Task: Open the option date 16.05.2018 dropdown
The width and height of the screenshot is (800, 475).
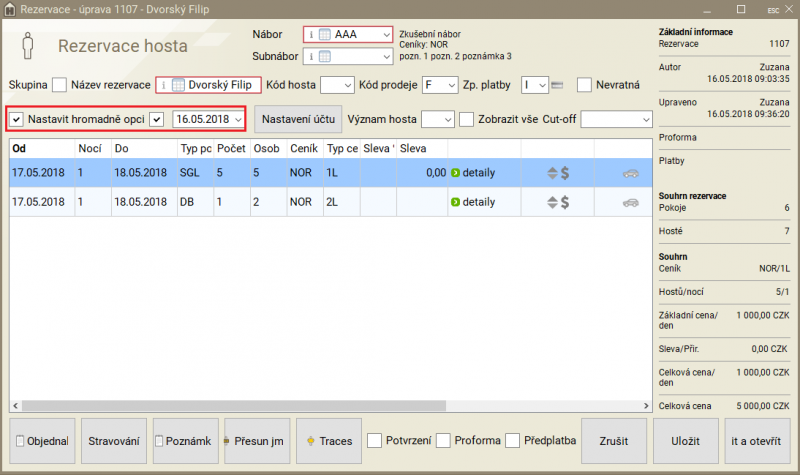Action: (237, 119)
